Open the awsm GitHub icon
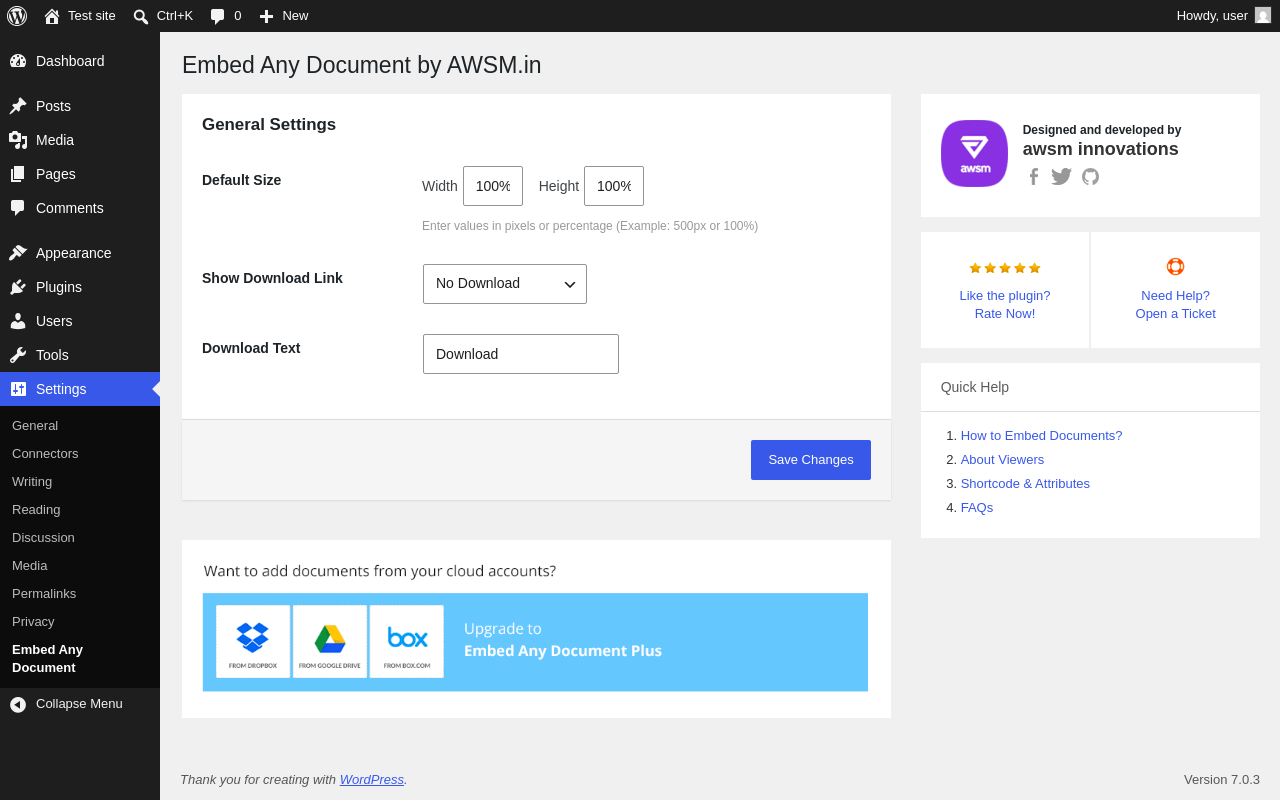This screenshot has height=800, width=1280. tap(1090, 177)
